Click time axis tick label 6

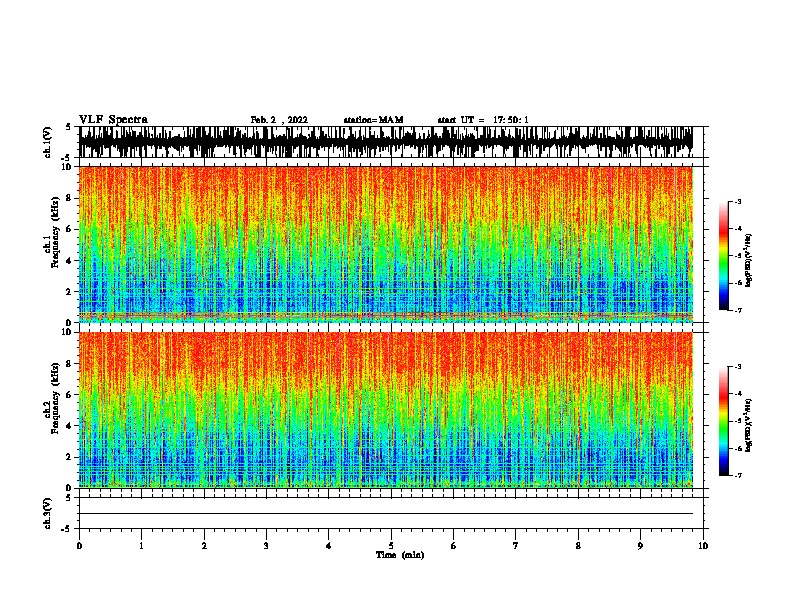(x=454, y=546)
